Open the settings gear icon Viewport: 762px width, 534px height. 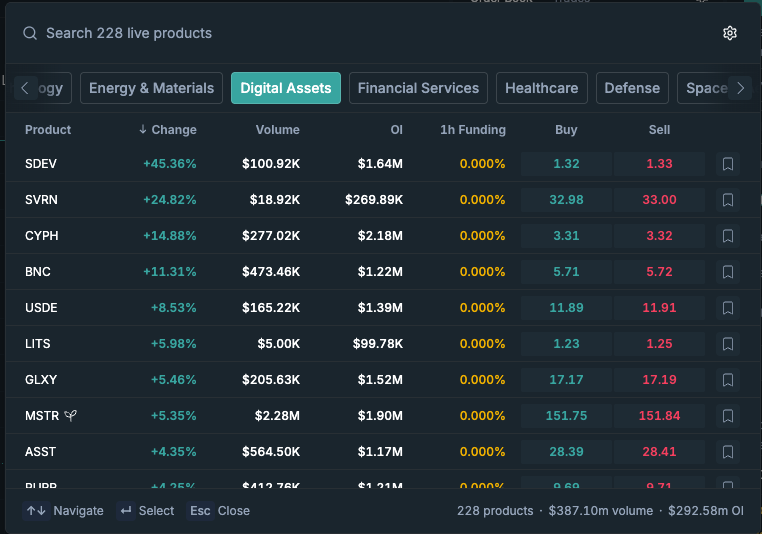[729, 33]
